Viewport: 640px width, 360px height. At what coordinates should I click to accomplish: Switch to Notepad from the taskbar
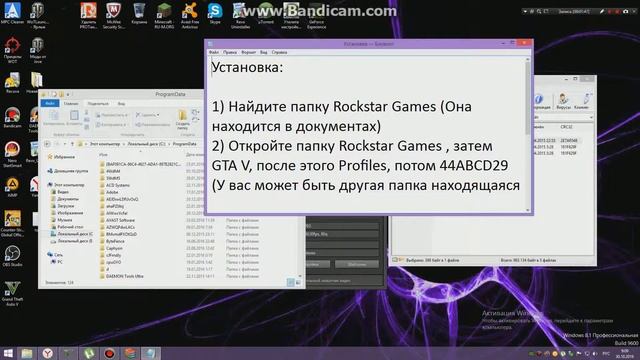click(x=151, y=353)
